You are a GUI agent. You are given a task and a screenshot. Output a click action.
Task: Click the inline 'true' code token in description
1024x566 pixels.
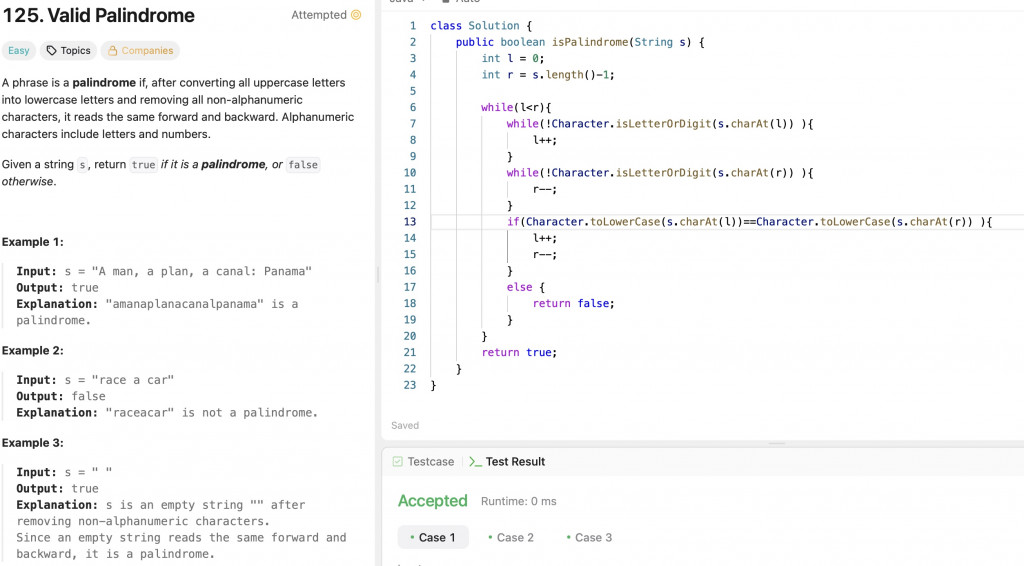[x=144, y=165]
